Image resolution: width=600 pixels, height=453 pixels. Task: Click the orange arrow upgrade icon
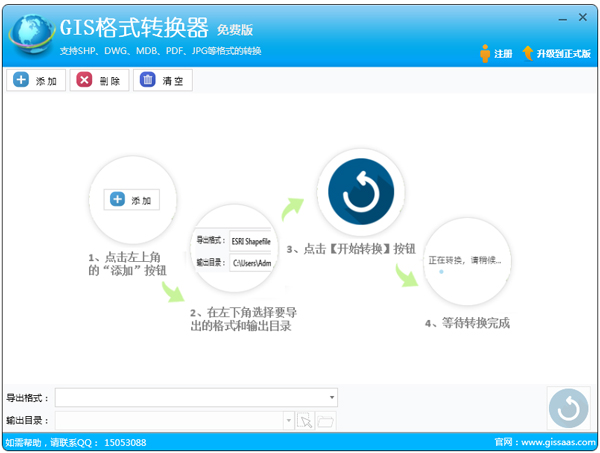click(527, 53)
